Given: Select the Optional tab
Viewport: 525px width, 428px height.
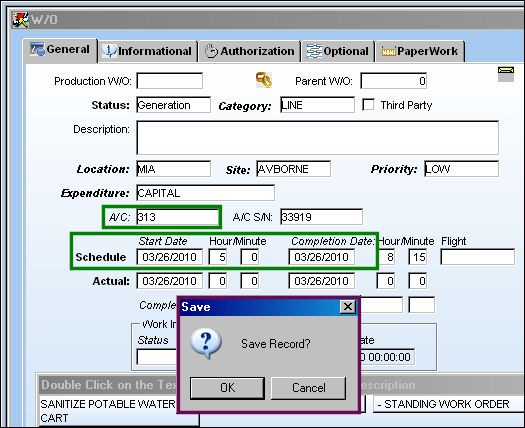Looking at the screenshot, I should coord(338,51).
